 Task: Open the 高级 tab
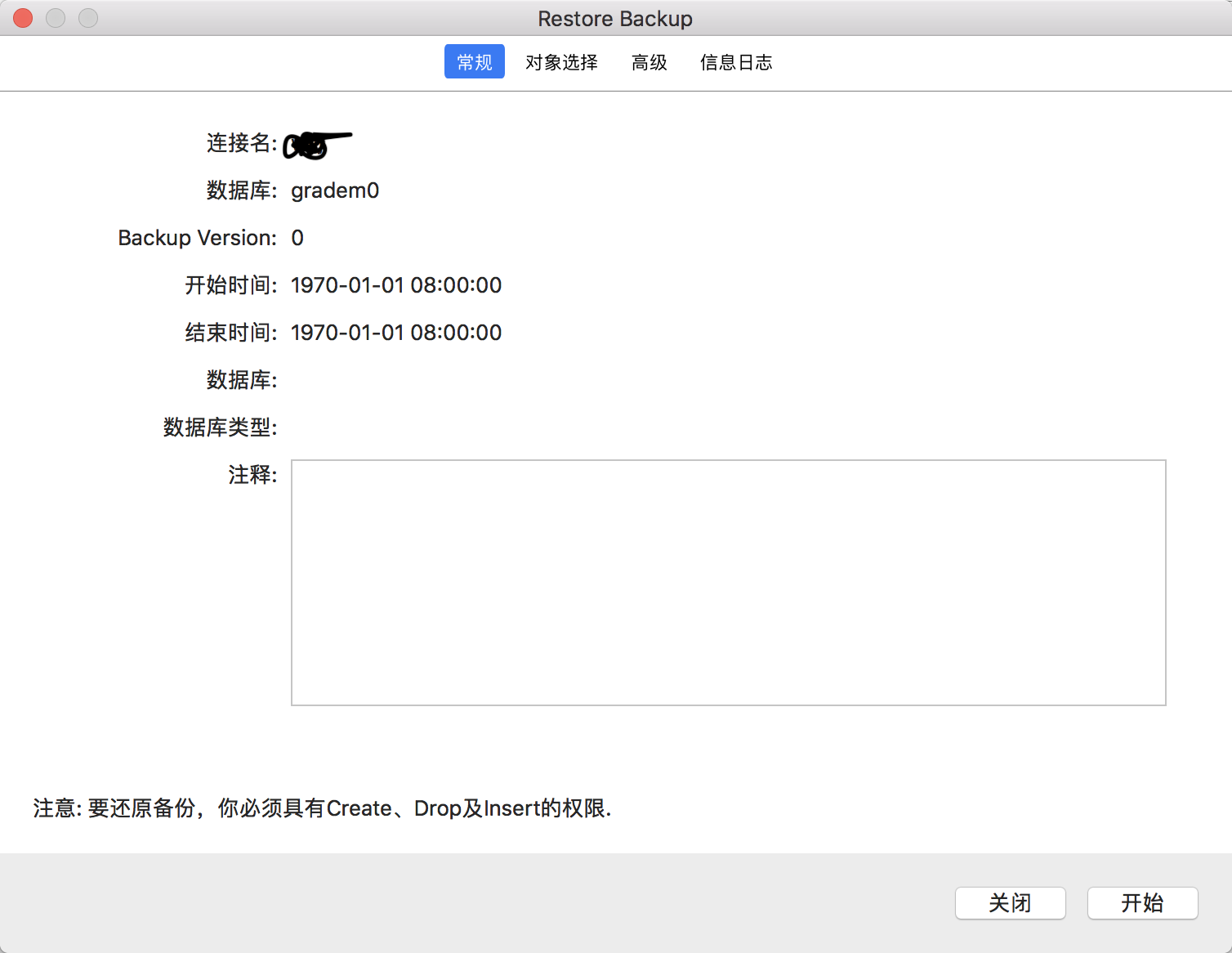(649, 62)
